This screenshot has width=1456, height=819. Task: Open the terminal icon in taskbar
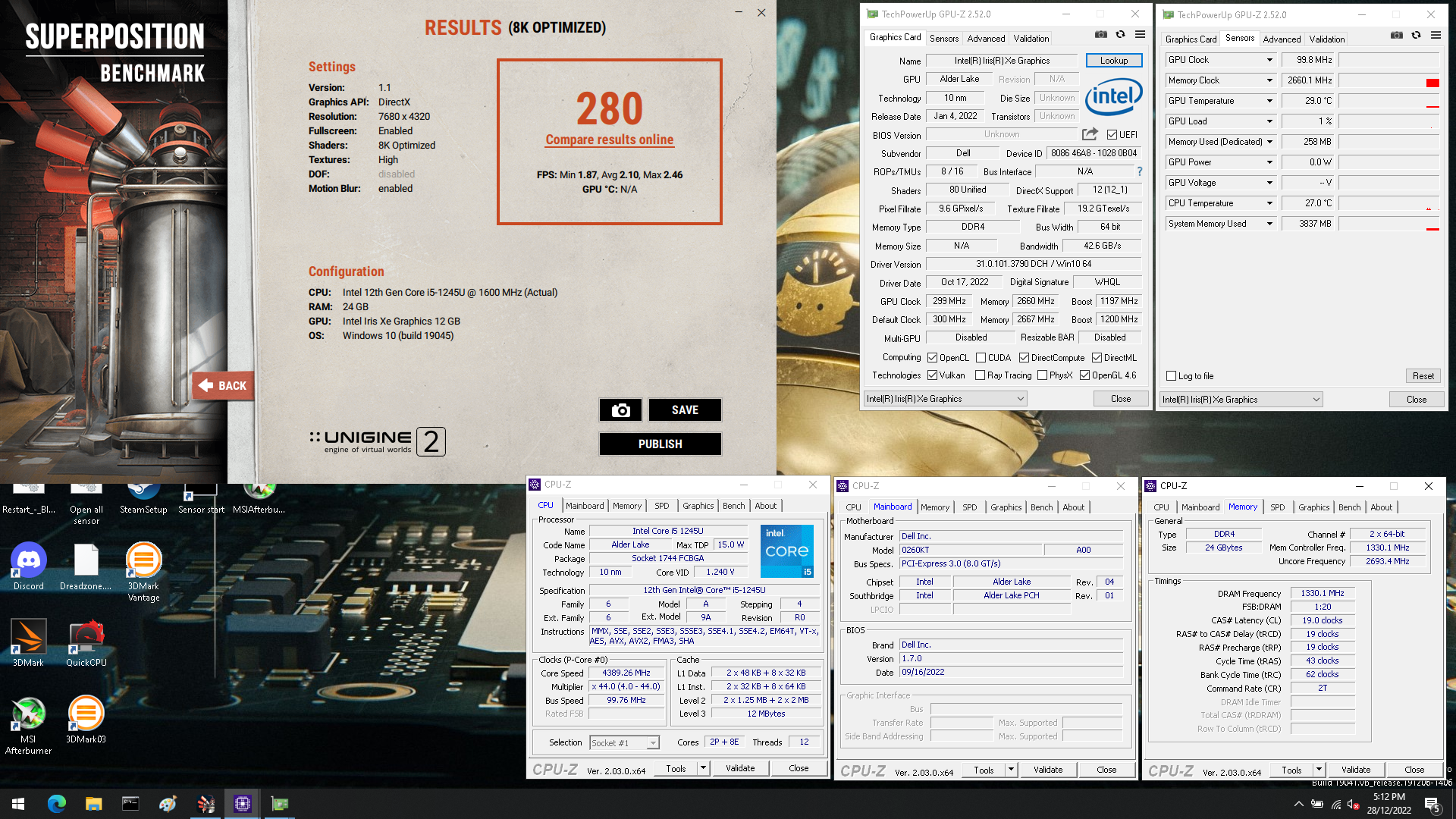tap(130, 804)
